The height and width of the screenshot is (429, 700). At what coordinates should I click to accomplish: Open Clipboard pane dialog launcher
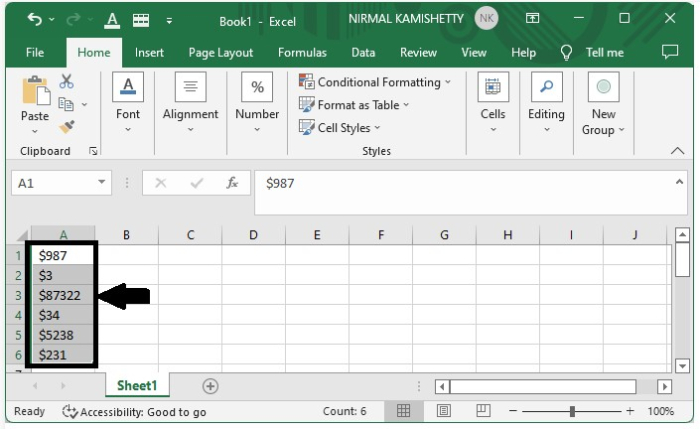coord(93,151)
